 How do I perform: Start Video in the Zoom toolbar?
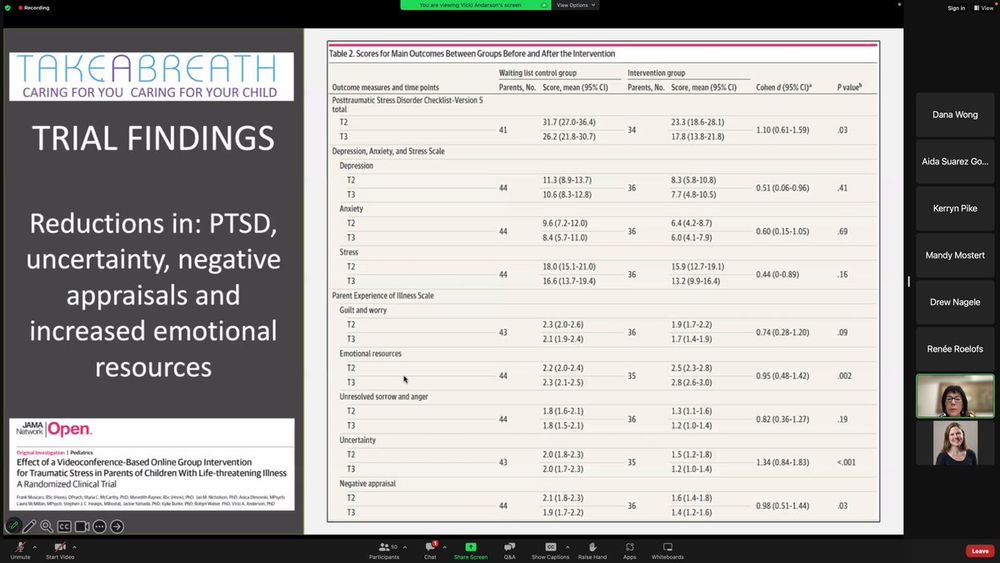click(x=60, y=550)
